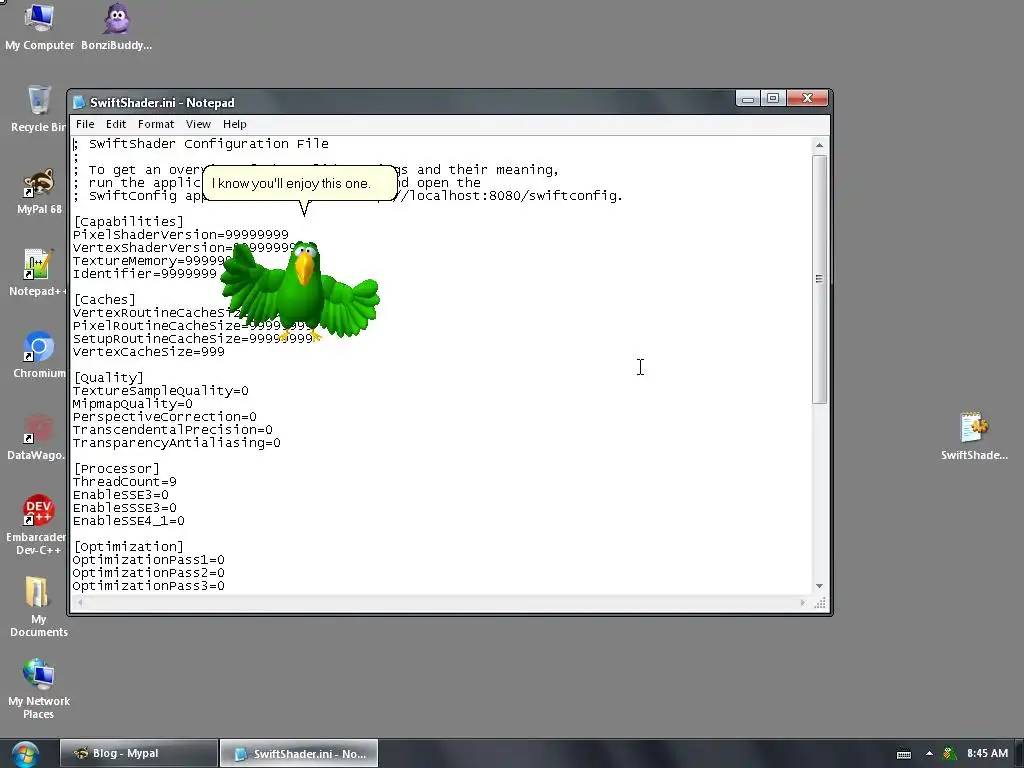Open the Format menu in Notepad

pyautogui.click(x=155, y=124)
